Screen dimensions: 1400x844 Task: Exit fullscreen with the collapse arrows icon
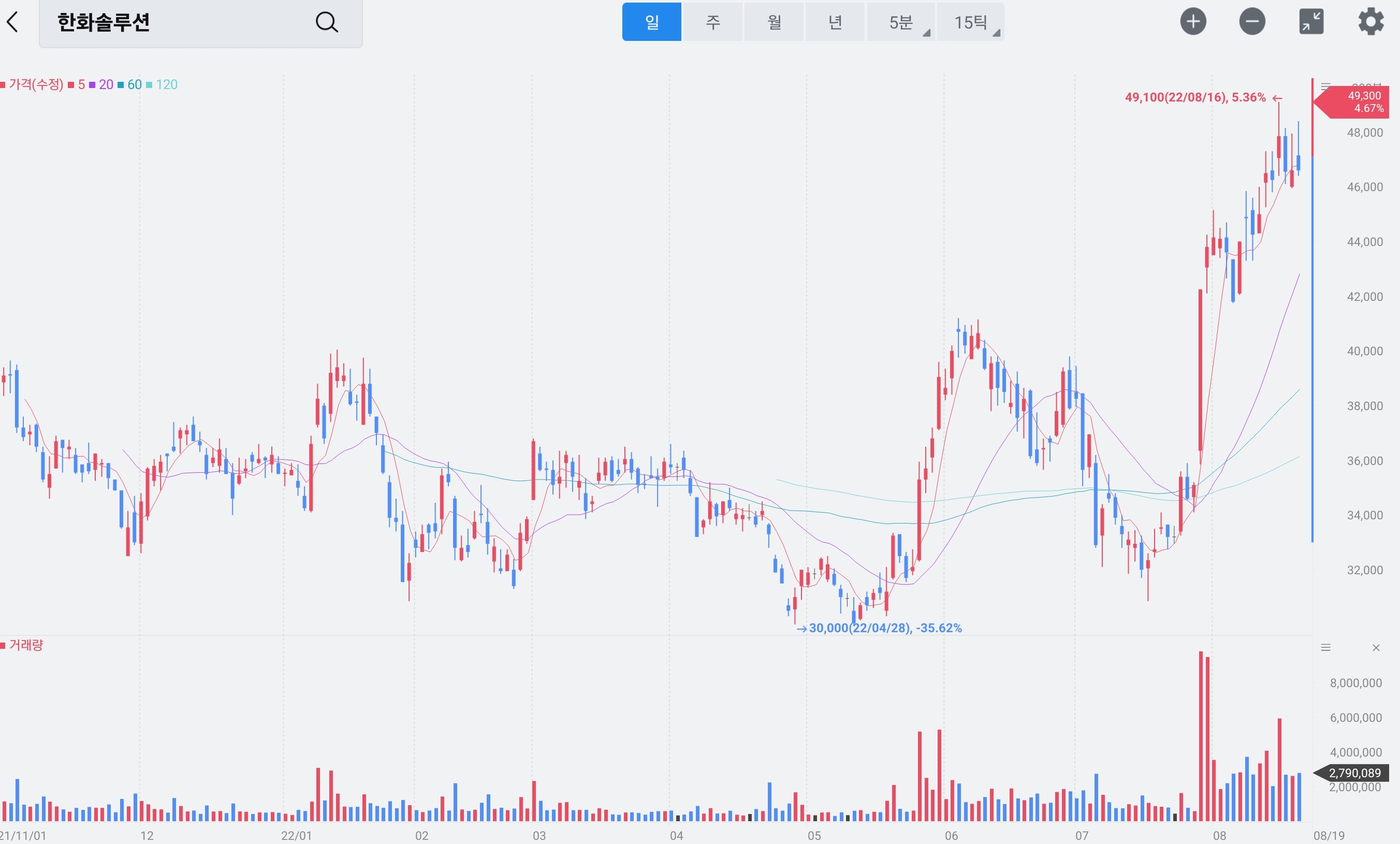tap(1311, 22)
